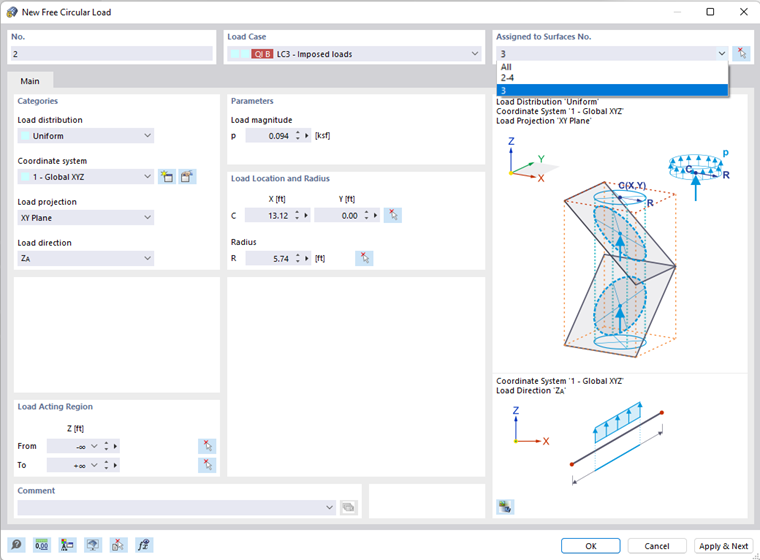This screenshot has height=560, width=760.
Task: Open the units and decimals 0.00 icon
Action: (42, 545)
